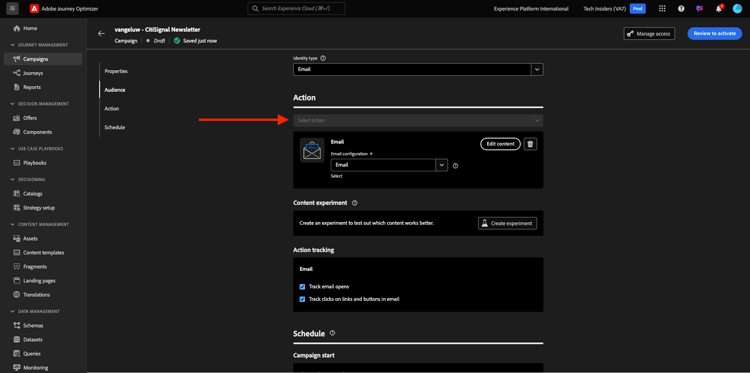Jump to the Audience section

(x=115, y=90)
